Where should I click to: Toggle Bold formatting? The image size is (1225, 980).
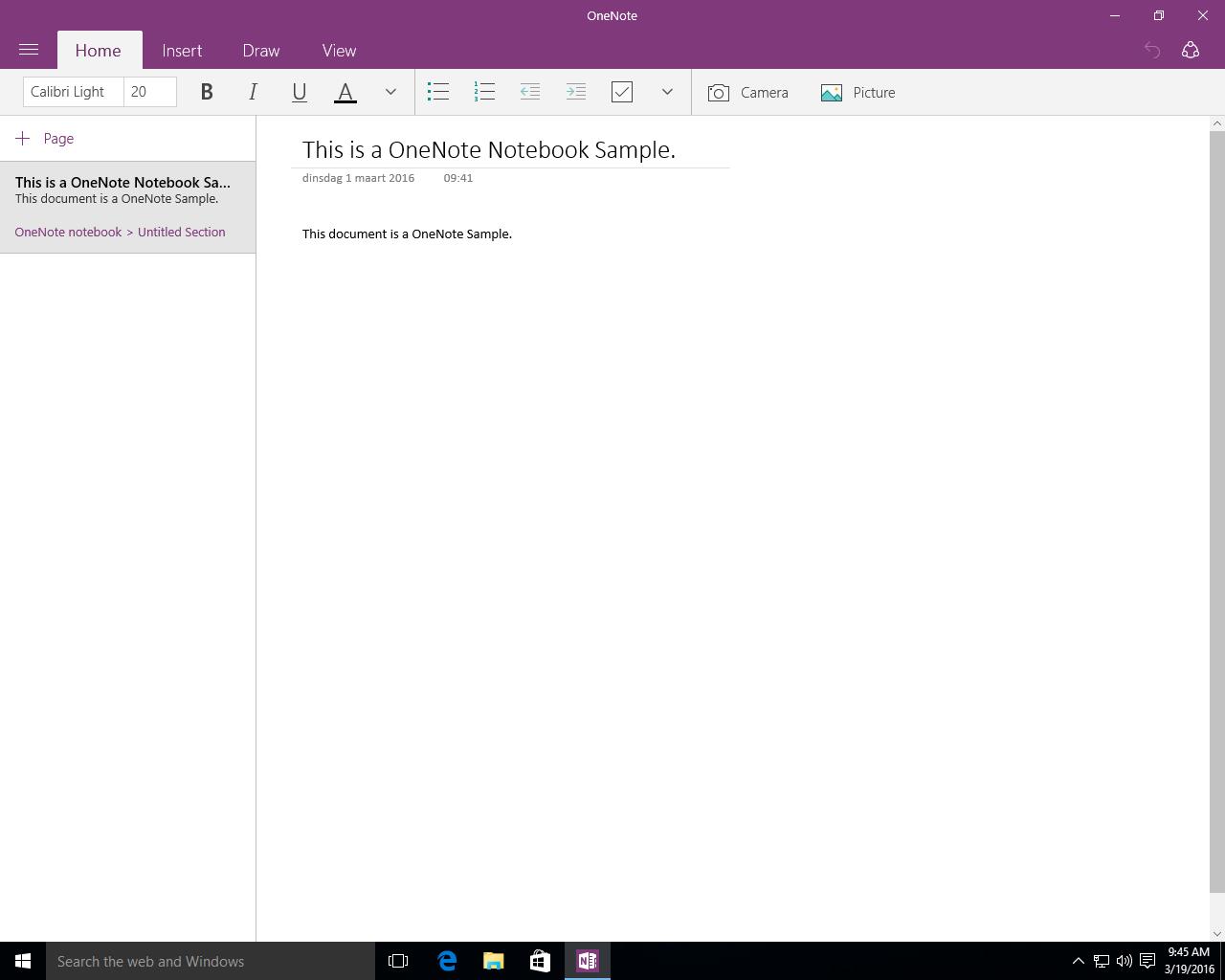coord(207,92)
